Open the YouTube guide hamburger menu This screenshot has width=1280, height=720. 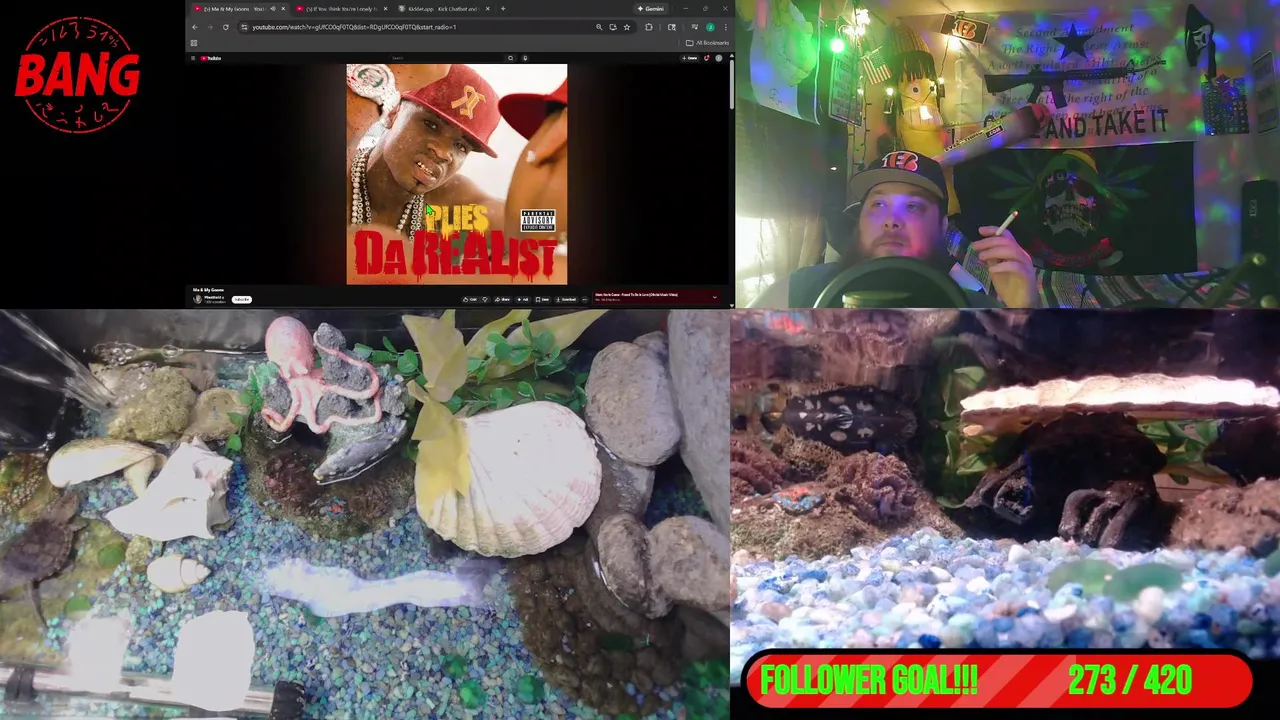[x=193, y=58]
